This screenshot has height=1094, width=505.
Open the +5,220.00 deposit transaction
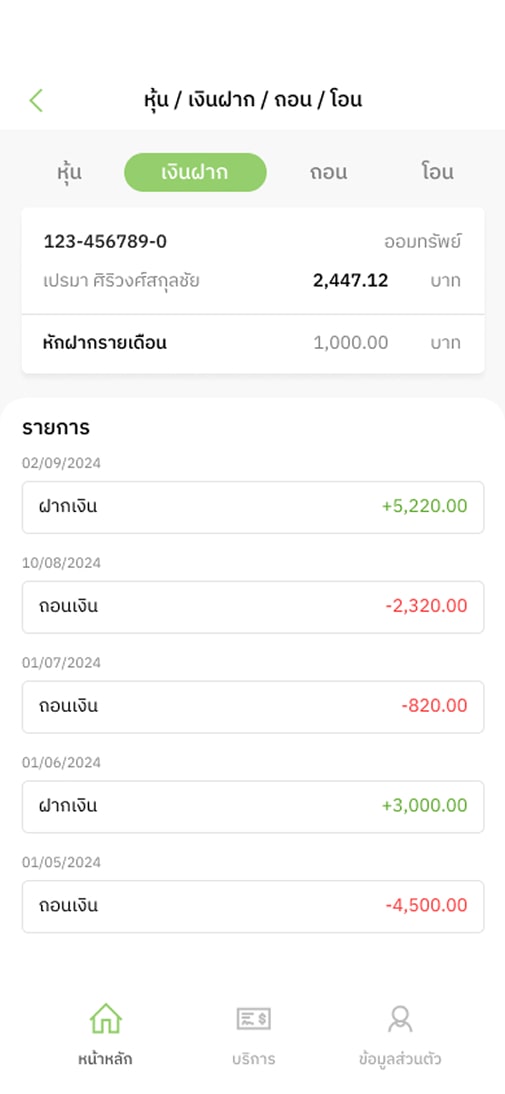[253, 507]
